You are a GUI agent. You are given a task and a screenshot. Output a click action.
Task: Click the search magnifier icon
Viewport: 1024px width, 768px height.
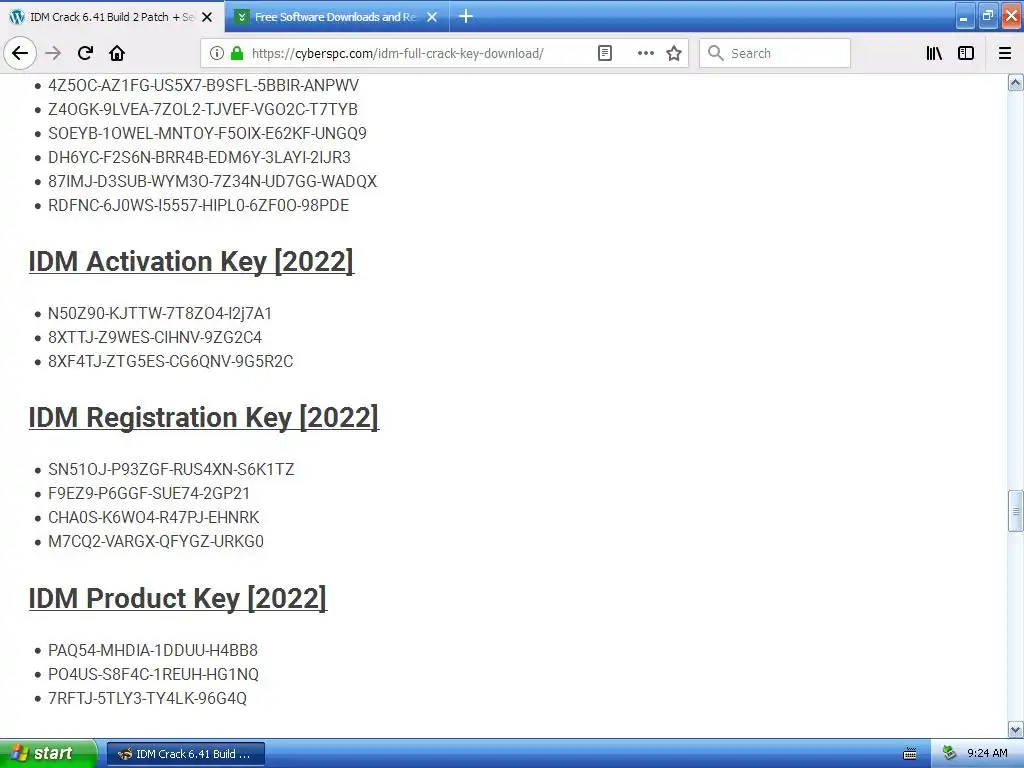point(716,53)
